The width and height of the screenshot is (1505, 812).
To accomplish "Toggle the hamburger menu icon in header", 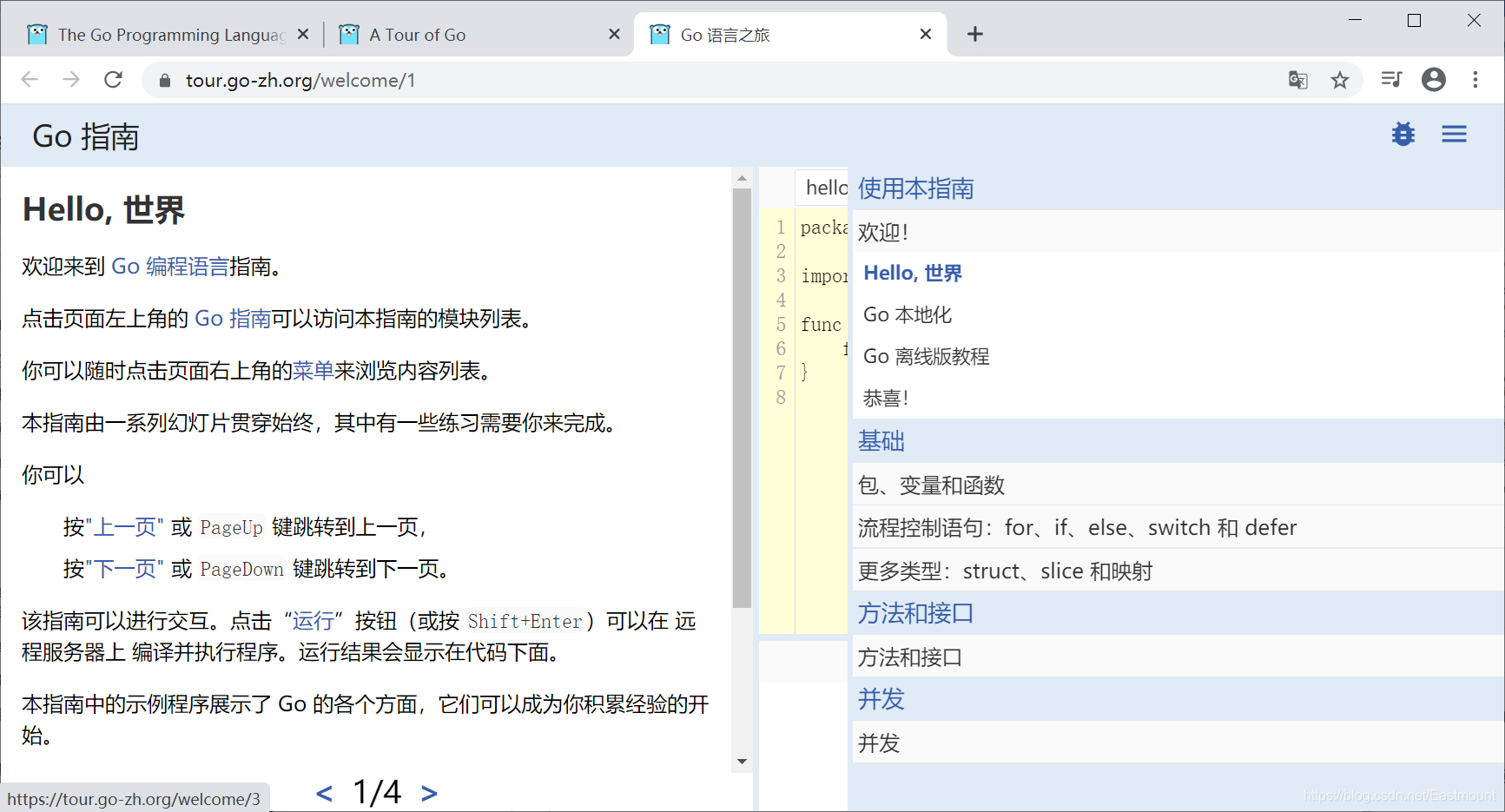I will coord(1455,135).
